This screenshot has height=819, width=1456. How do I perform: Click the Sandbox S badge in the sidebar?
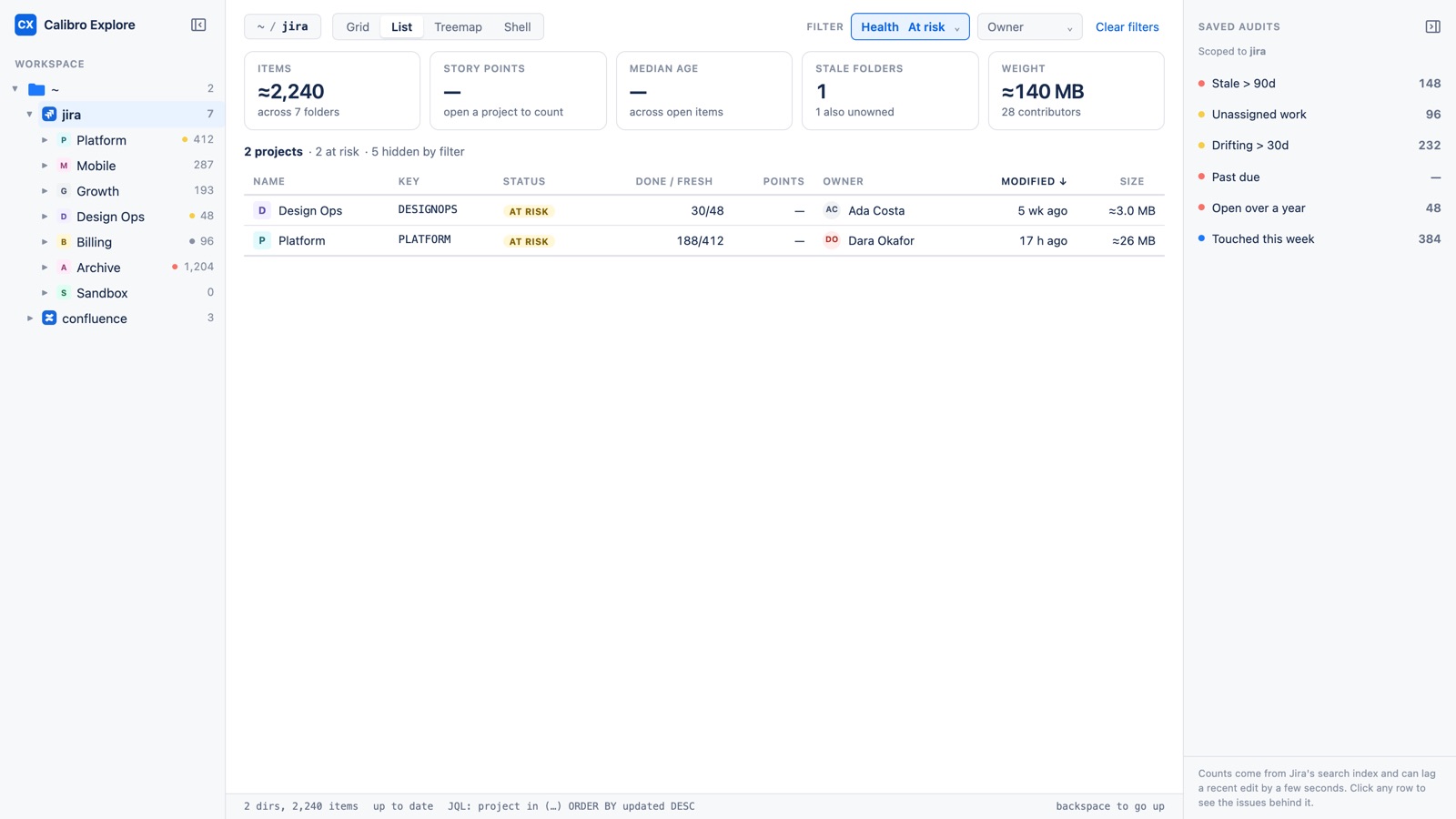click(x=64, y=293)
